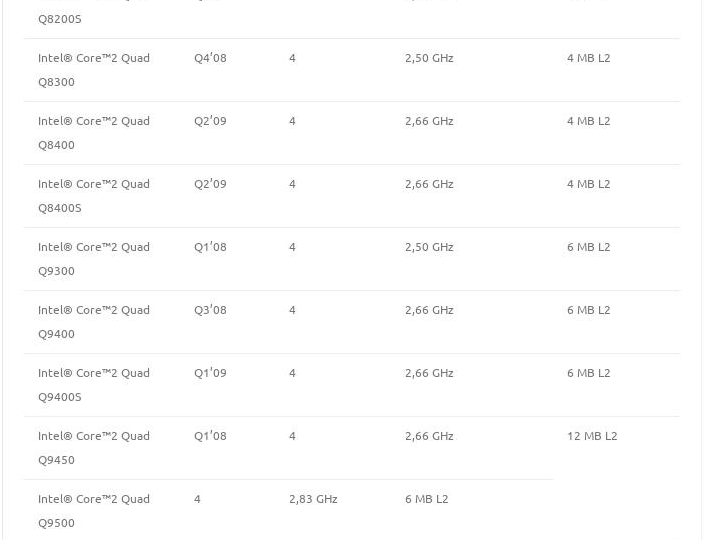Open the Intel Core 2 Quad Q9400 entry
The width and height of the screenshot is (708, 540).
pyautogui.click(x=94, y=322)
